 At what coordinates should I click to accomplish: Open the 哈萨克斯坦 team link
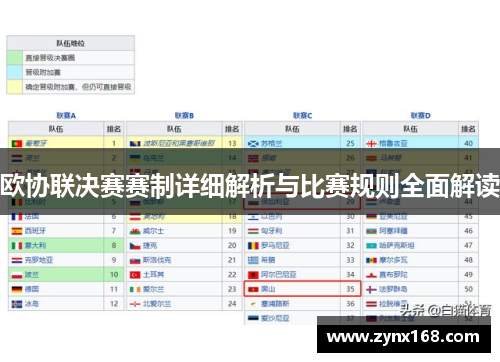click(x=397, y=246)
